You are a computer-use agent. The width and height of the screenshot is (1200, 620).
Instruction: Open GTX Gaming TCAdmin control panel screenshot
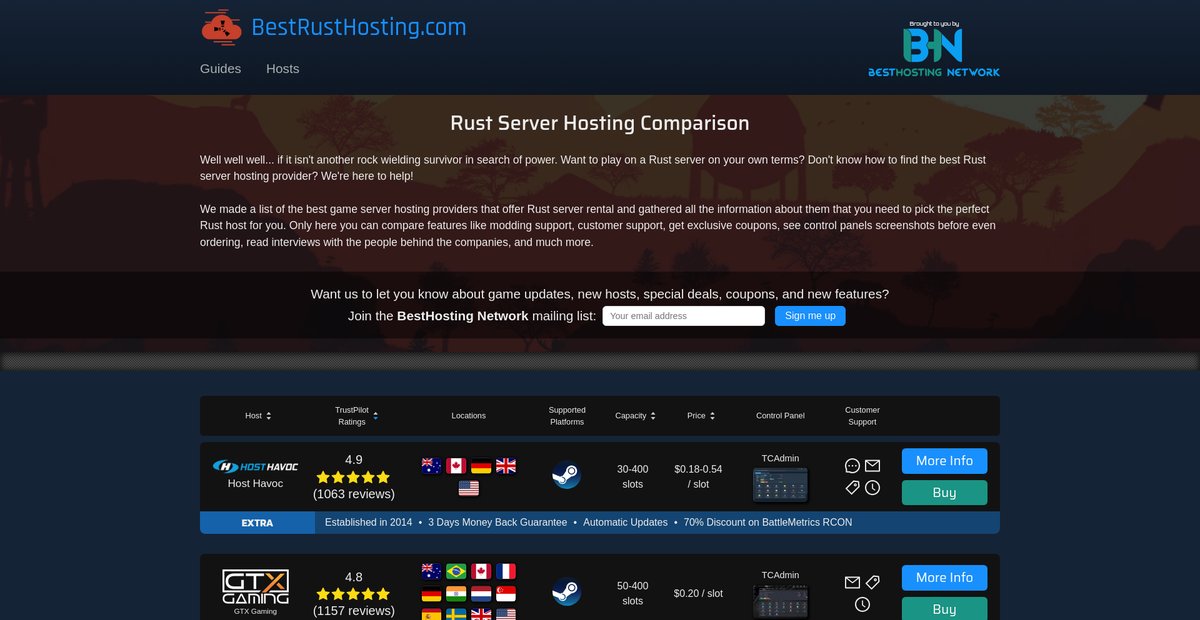click(780, 602)
